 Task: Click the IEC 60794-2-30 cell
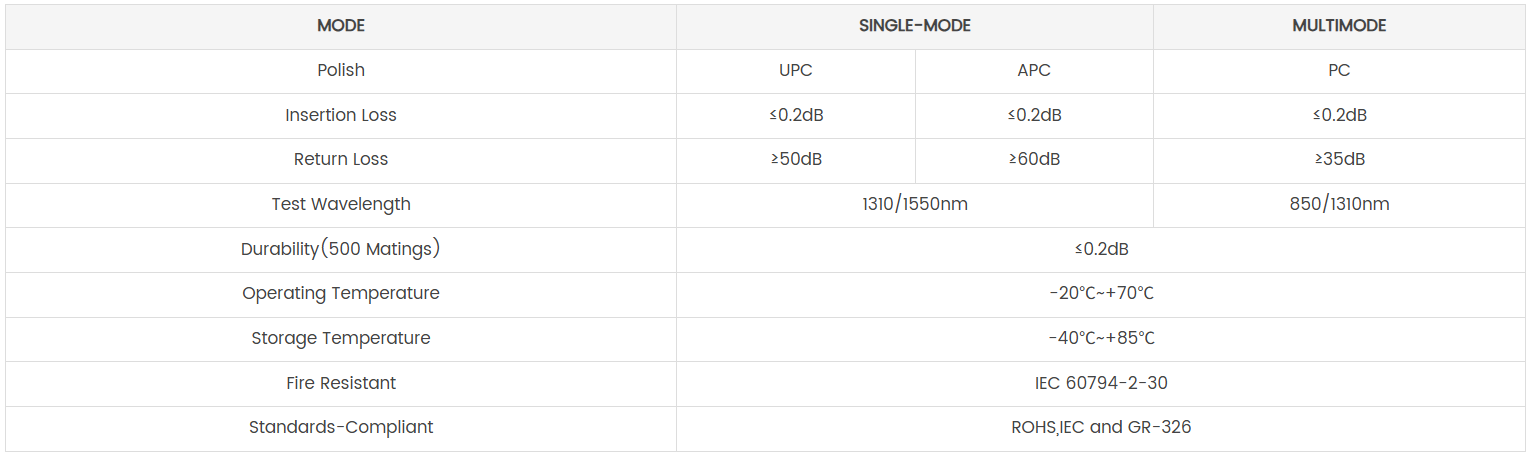click(1101, 383)
